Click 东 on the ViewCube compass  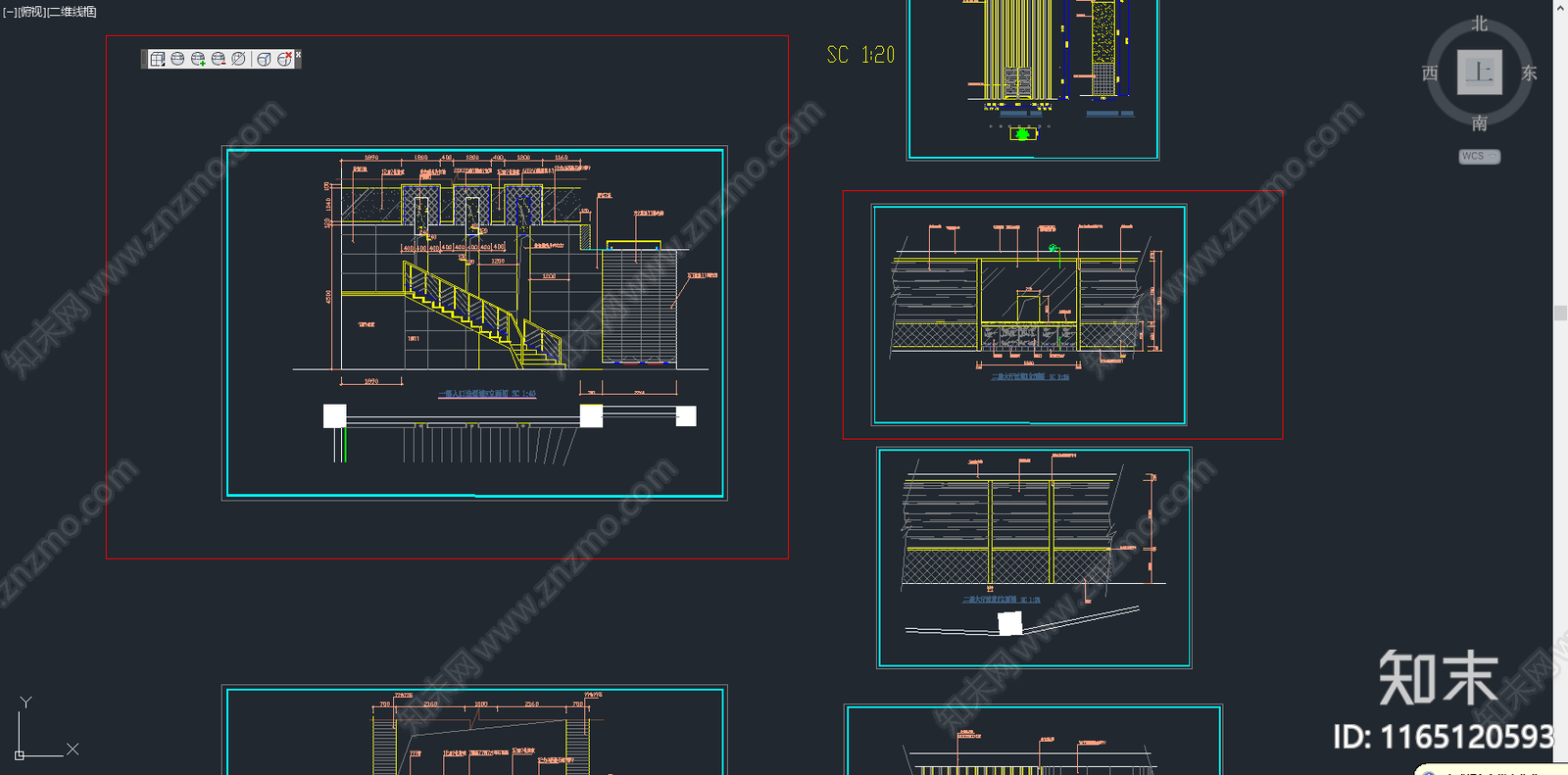pyautogui.click(x=1529, y=73)
